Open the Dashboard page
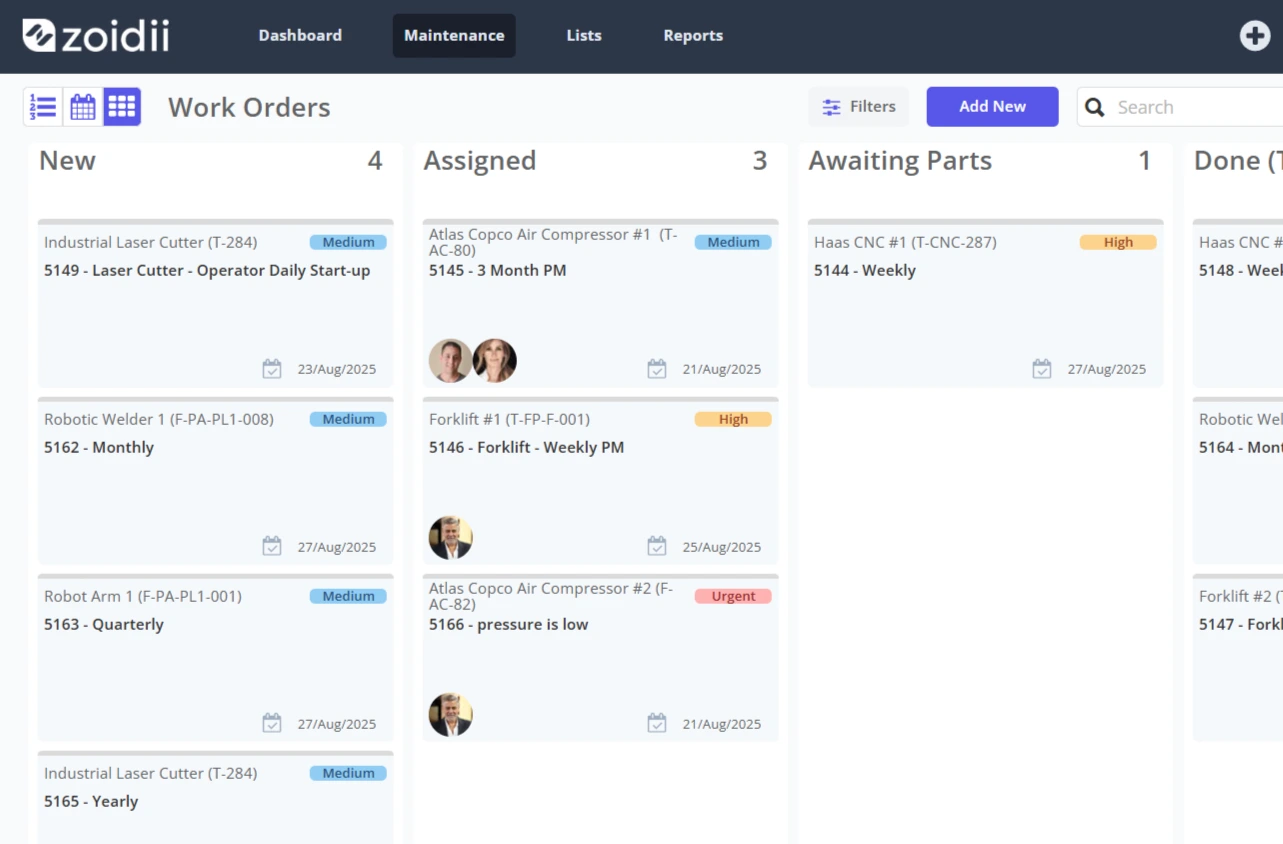Viewport: 1283px width, 844px height. pos(300,35)
